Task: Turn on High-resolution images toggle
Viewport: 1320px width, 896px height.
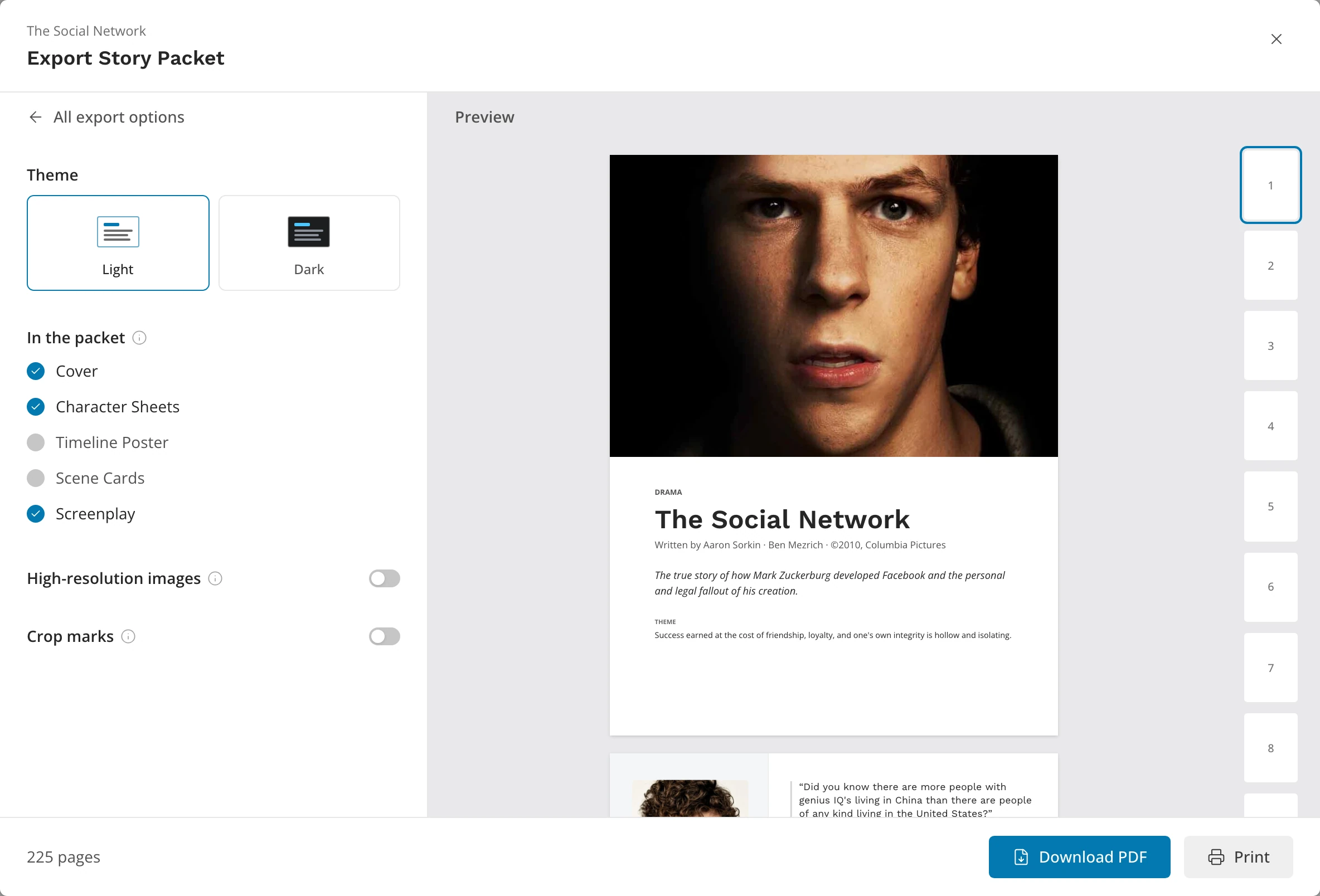Action: click(x=385, y=578)
